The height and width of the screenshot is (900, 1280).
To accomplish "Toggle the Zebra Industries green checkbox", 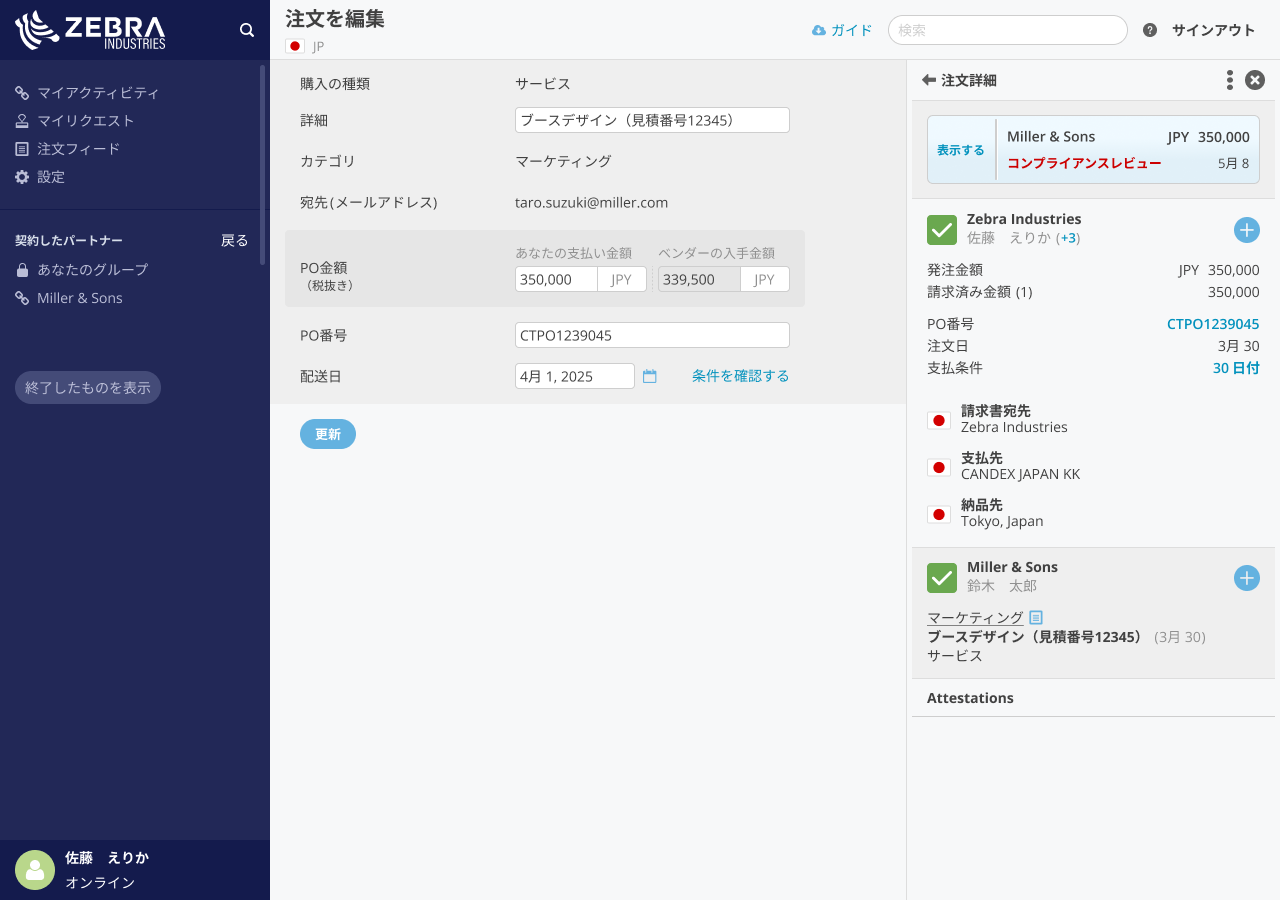I will pyautogui.click(x=942, y=230).
